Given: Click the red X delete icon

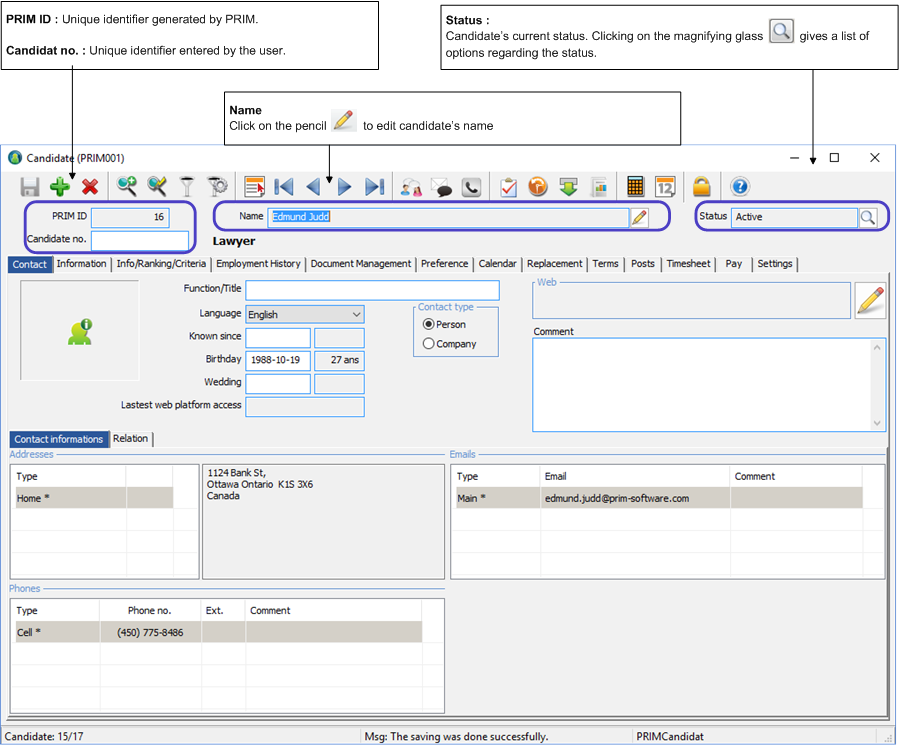Looking at the screenshot, I should pos(90,187).
